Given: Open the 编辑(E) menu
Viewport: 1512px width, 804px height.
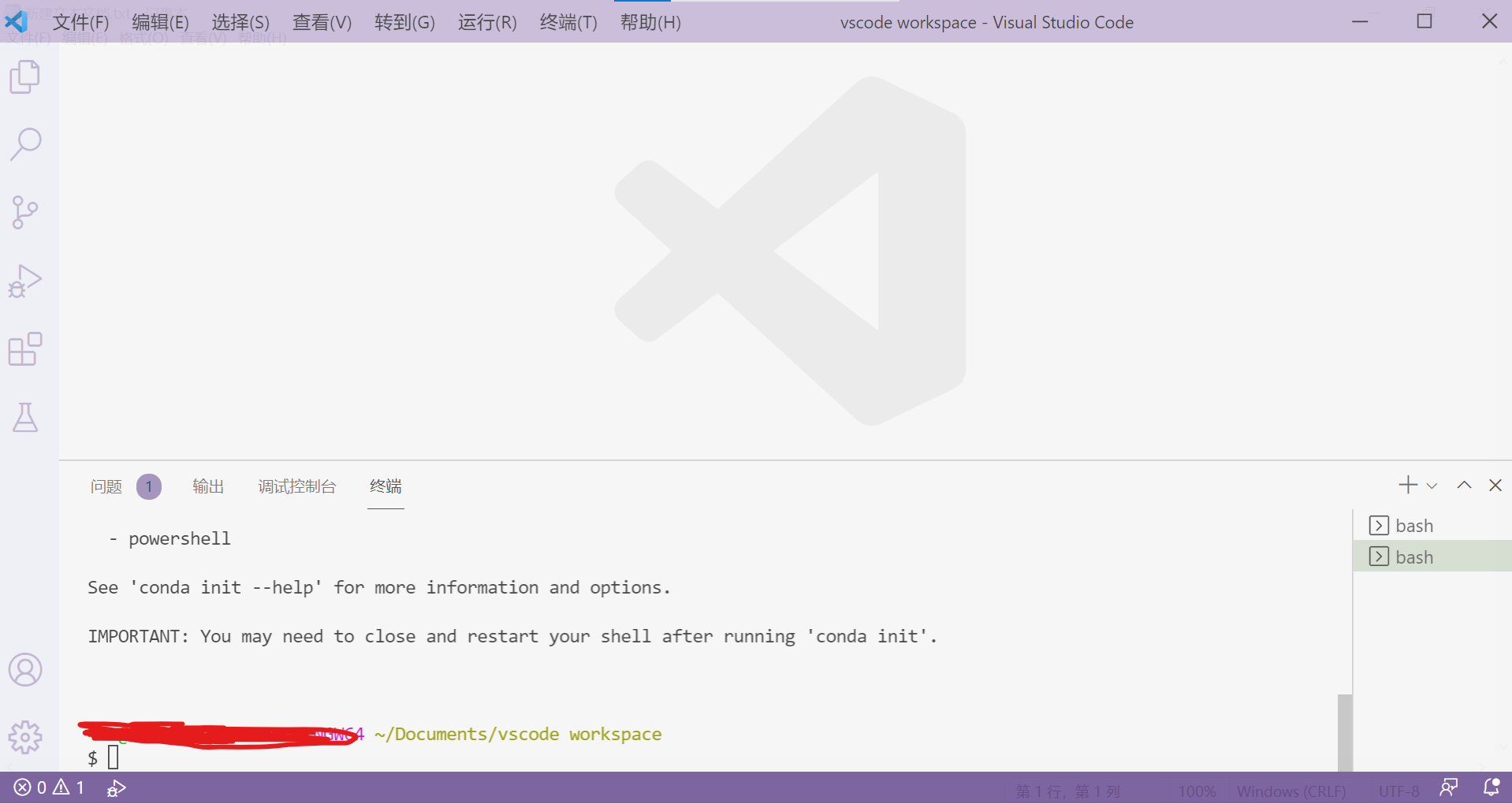Looking at the screenshot, I should coord(160,22).
